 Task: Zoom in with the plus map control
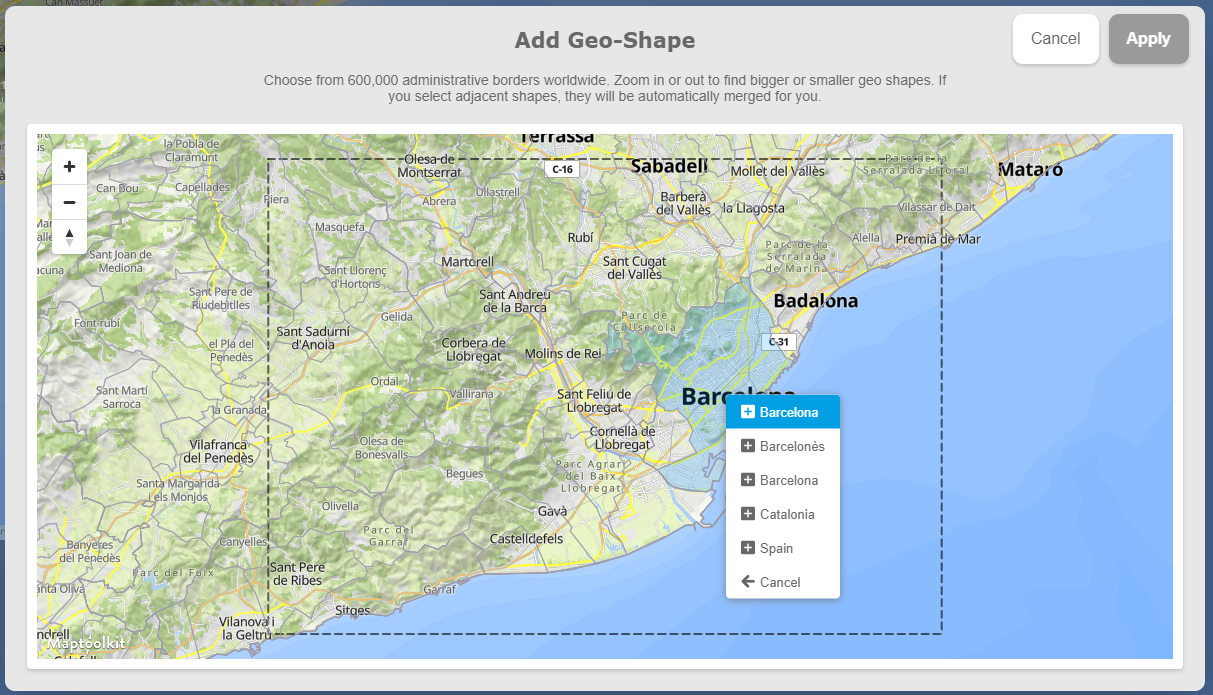coord(69,167)
